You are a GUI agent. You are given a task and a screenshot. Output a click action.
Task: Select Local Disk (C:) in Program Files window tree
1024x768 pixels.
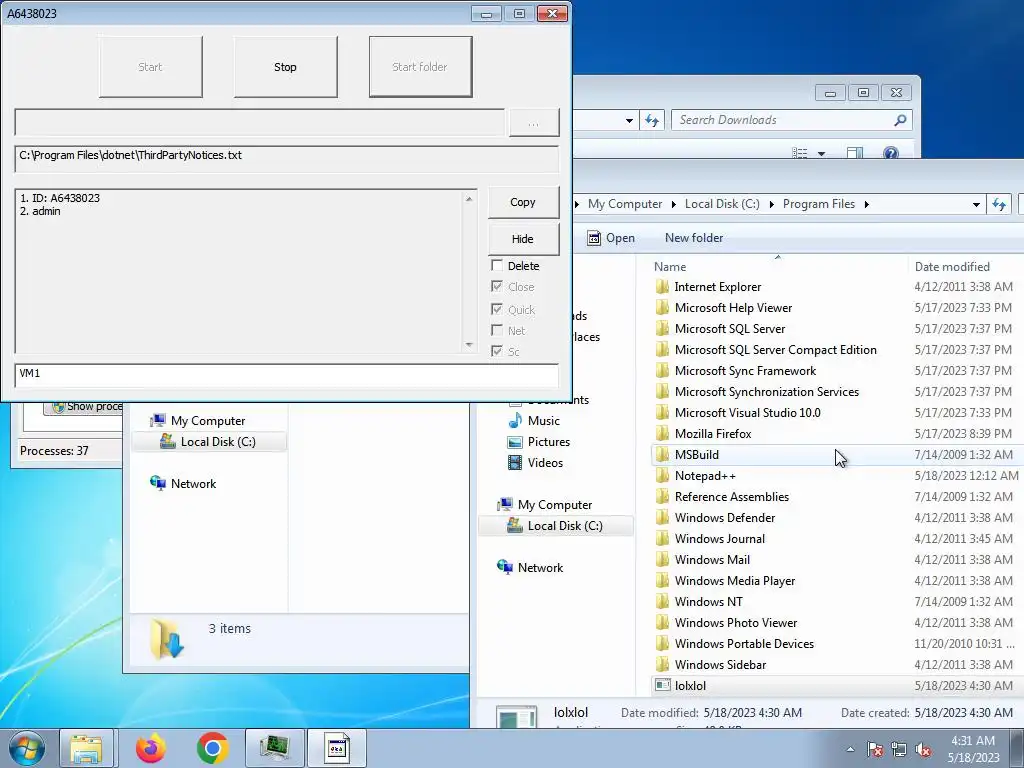pos(555,526)
